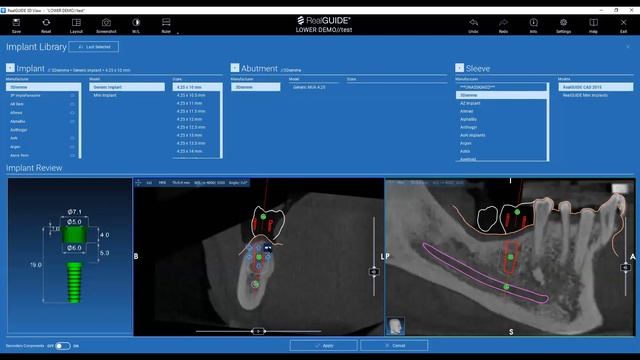Open Settings gear icon
Image resolution: width=640 pixels, height=360 pixels.
coord(563,22)
